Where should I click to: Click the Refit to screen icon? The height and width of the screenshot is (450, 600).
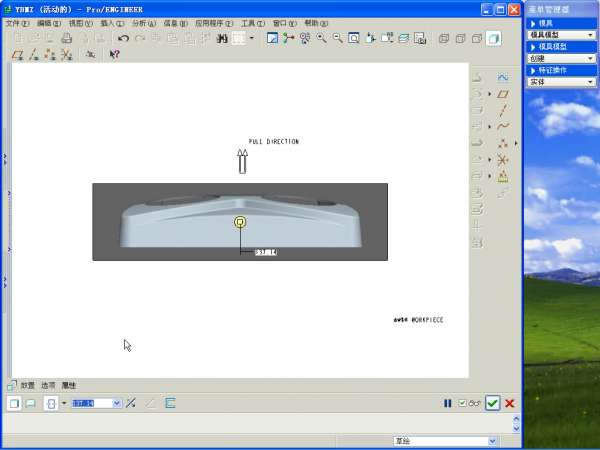click(354, 38)
